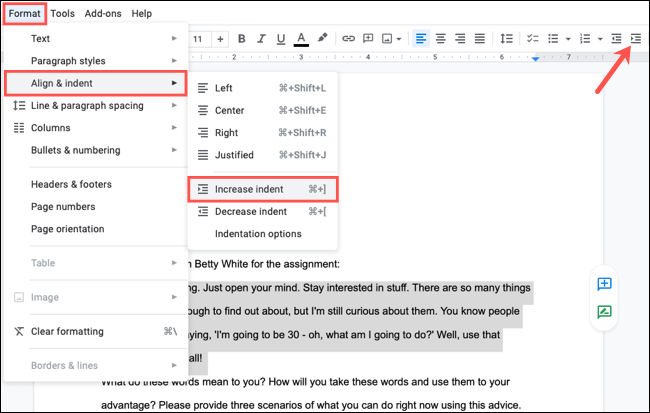Open the numbered list options dropdown
Screen dimensions: 650x413
tap(600, 39)
